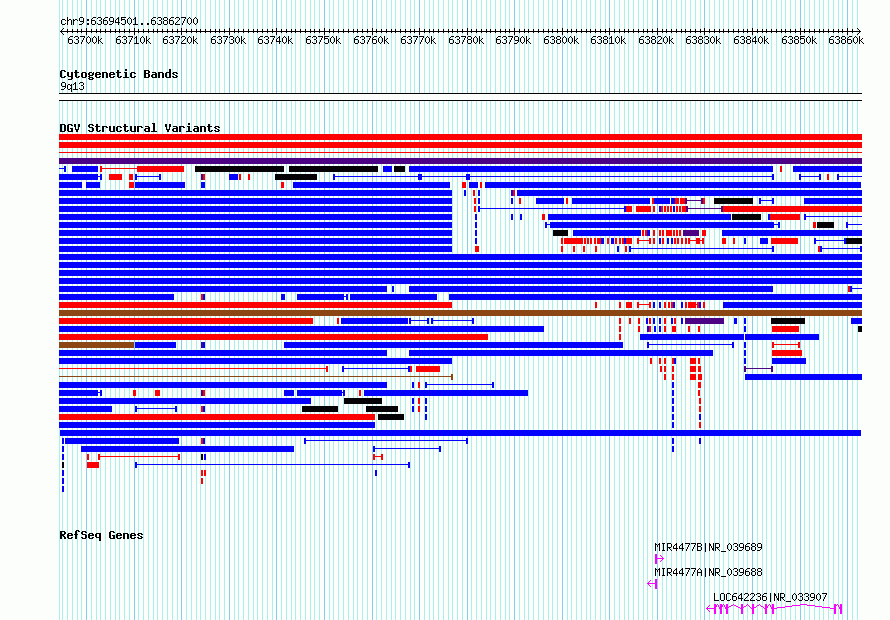This screenshot has height=620, width=890.
Task: Click the chr9:63694501..63862700 region label
Action: point(129,21)
